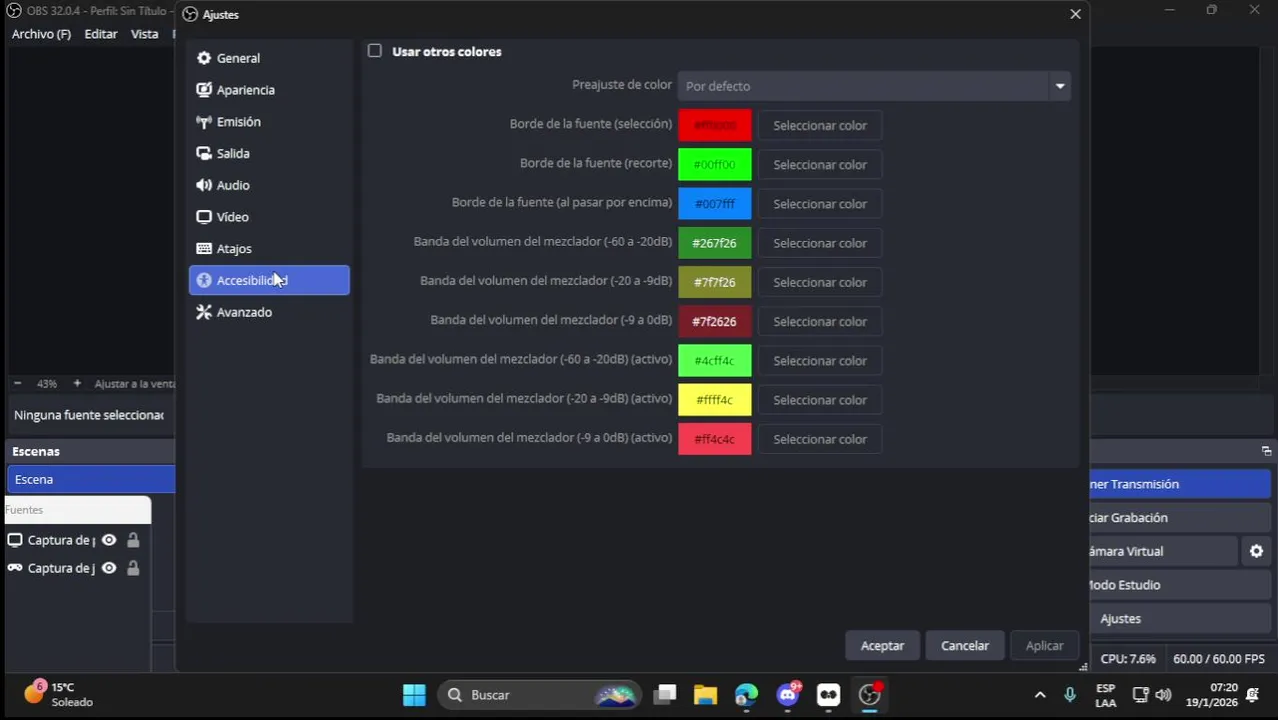Image resolution: width=1278 pixels, height=720 pixels.
Task: Click Ajustes button in OBS controls panel
Action: (x=1179, y=619)
